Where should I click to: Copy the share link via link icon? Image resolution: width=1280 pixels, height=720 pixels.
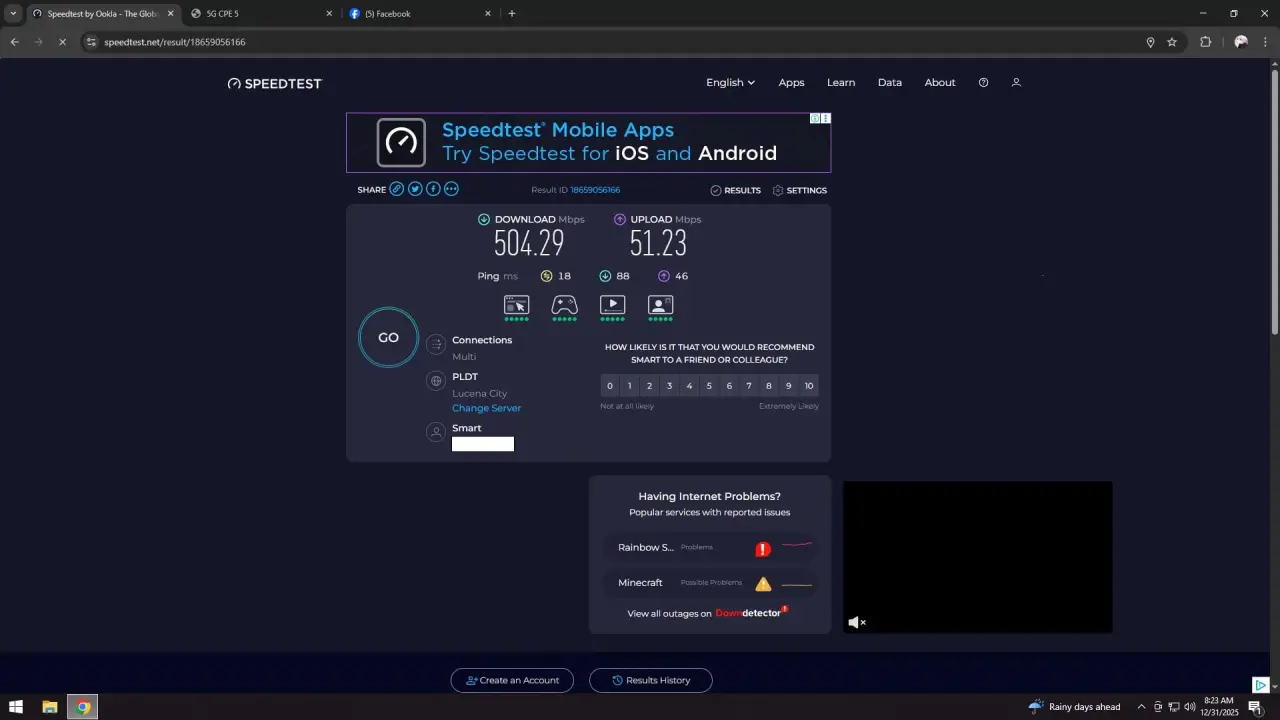coord(397,189)
